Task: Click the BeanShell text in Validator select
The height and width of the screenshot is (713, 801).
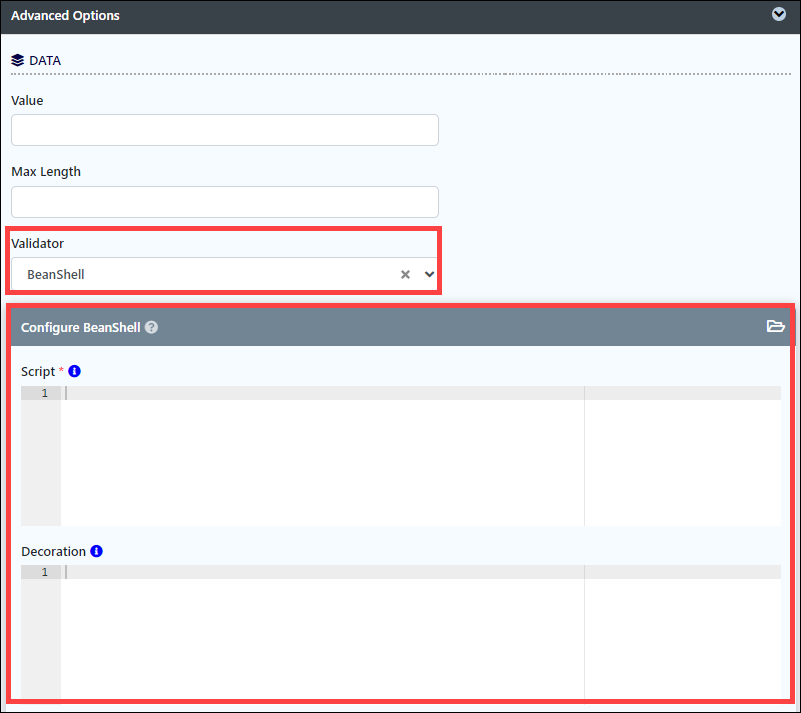Action: click(x=56, y=274)
